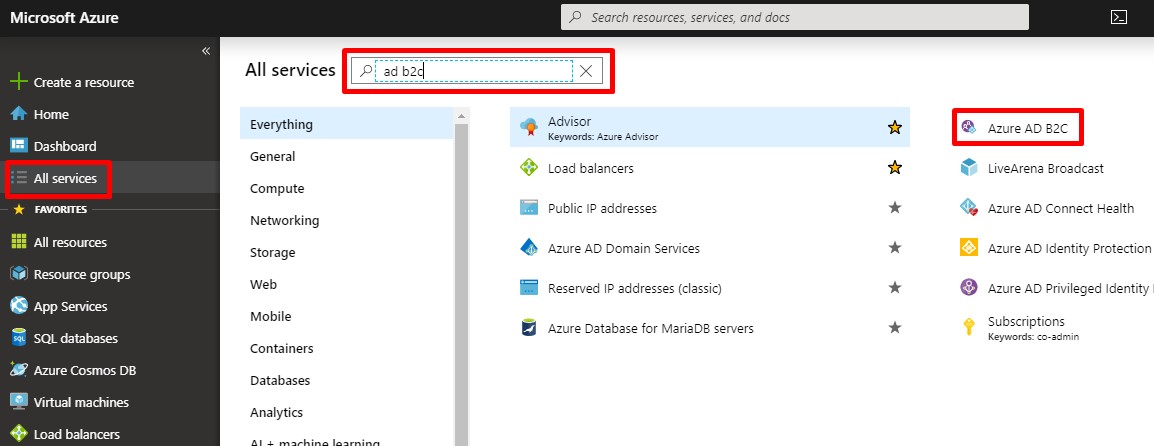This screenshot has width=1154, height=446.
Task: Click the magnifier icon in the services filter
Action: click(x=365, y=71)
